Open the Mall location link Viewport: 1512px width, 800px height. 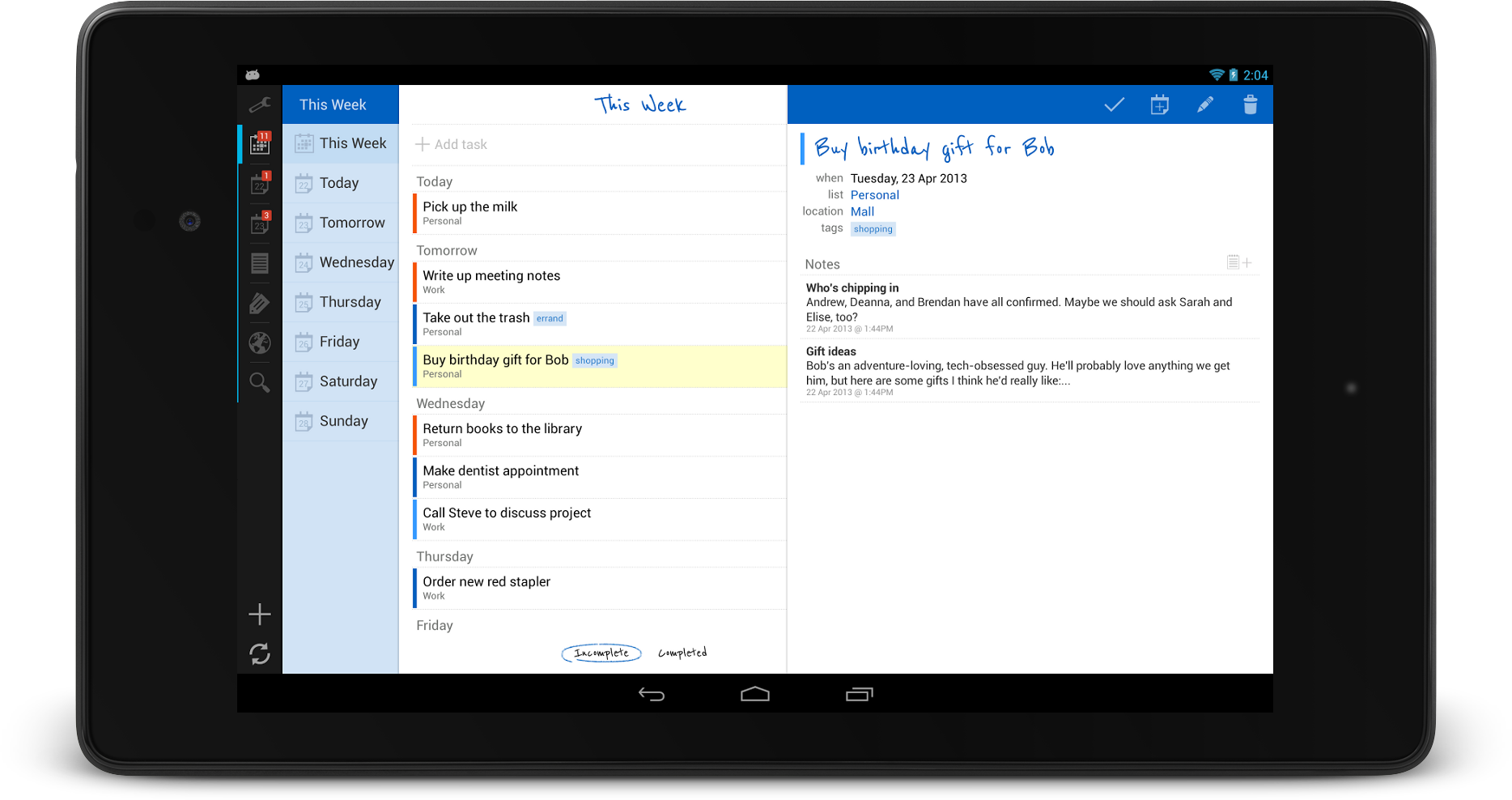tap(862, 211)
